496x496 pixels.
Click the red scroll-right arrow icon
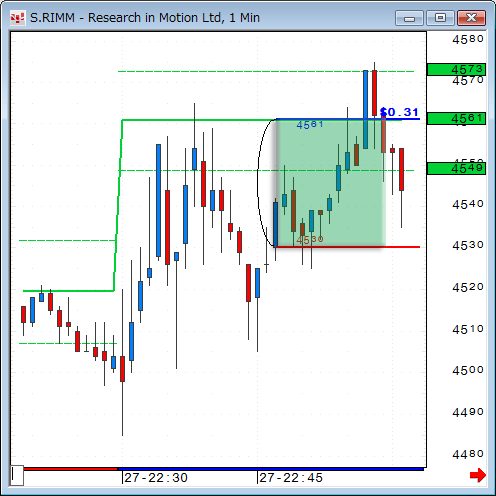(478, 475)
